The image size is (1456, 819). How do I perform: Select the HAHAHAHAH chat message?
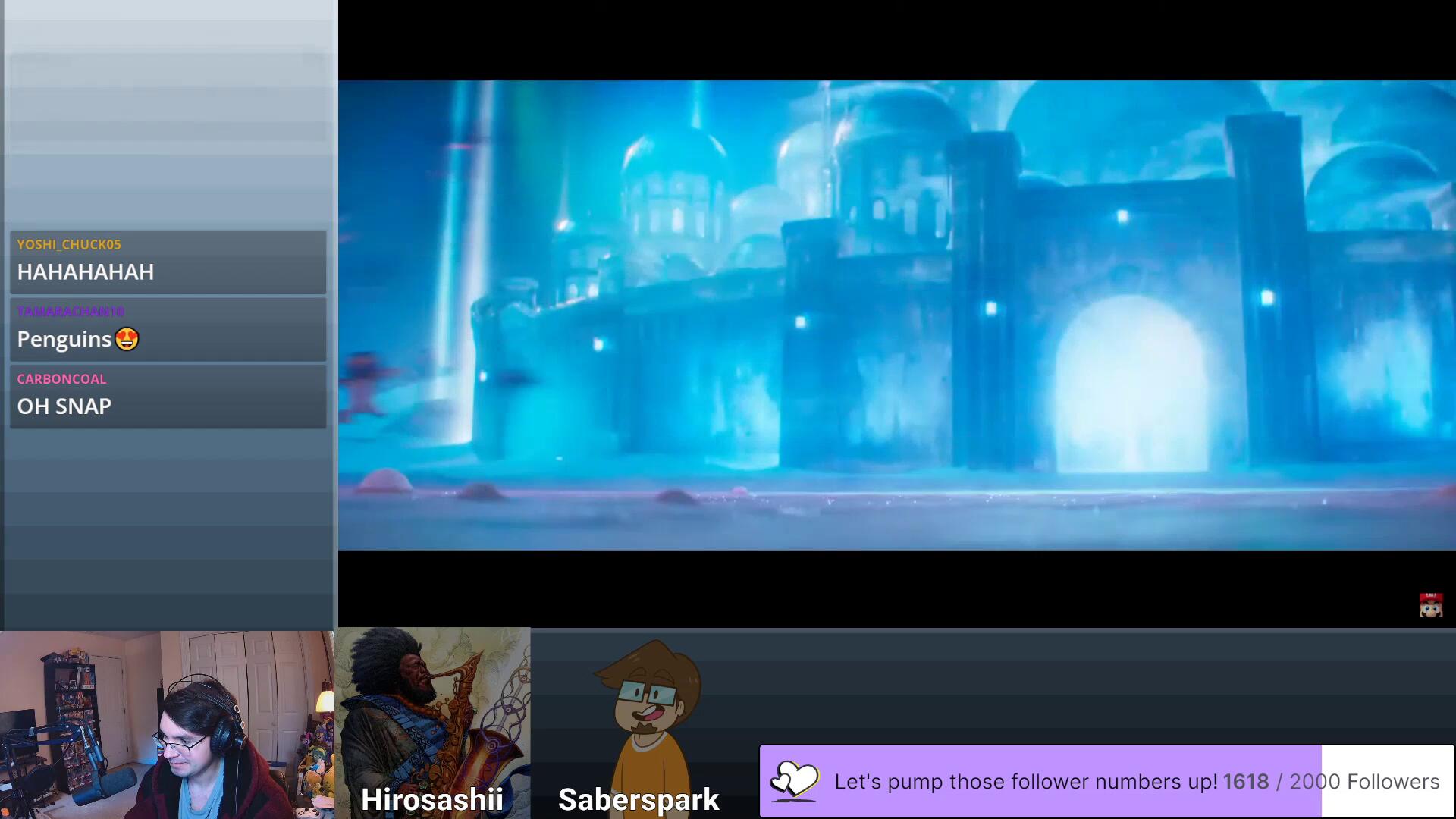(86, 272)
